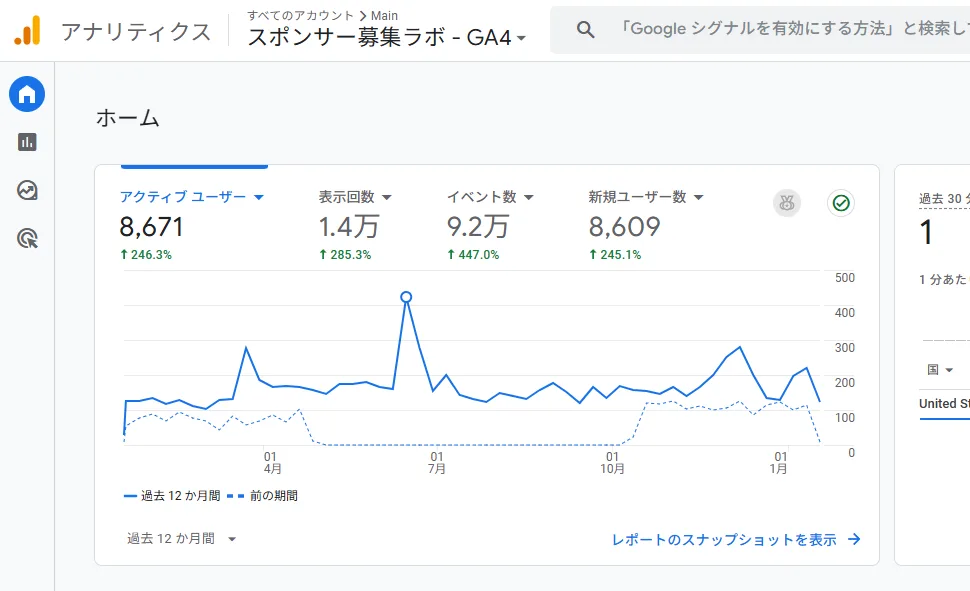Click the Main breadcrumb item
Viewport: 970px width, 591px height.
click(385, 15)
